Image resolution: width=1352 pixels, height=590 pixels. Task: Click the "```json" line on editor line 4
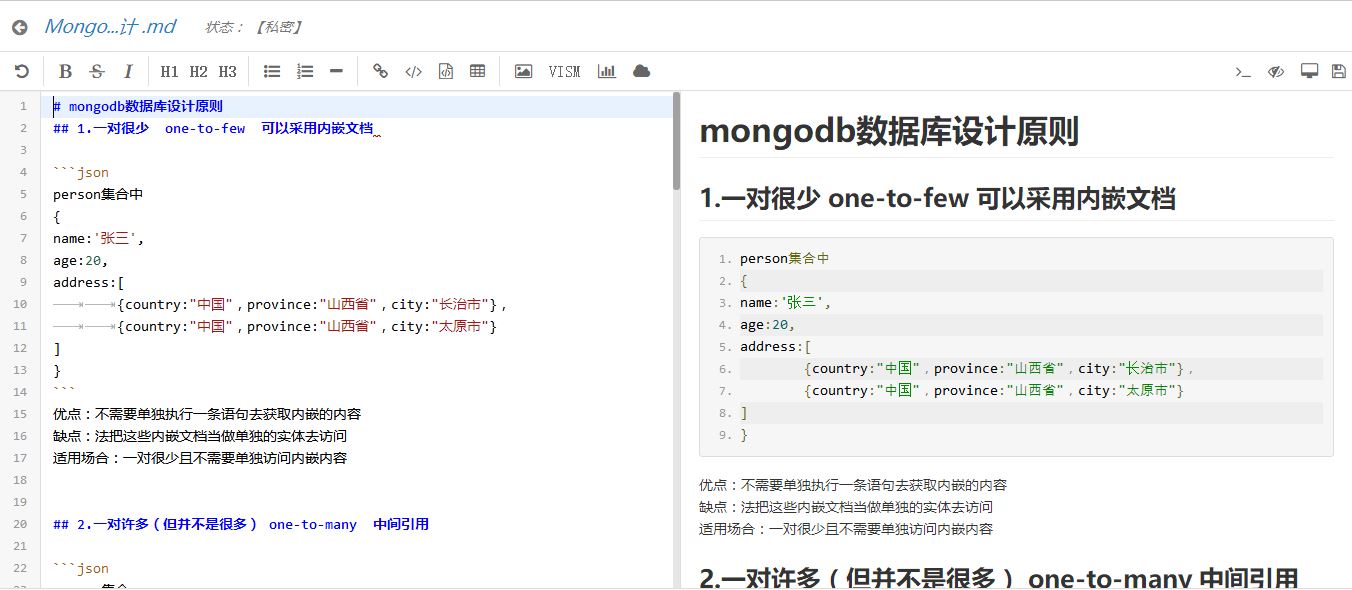pos(81,172)
